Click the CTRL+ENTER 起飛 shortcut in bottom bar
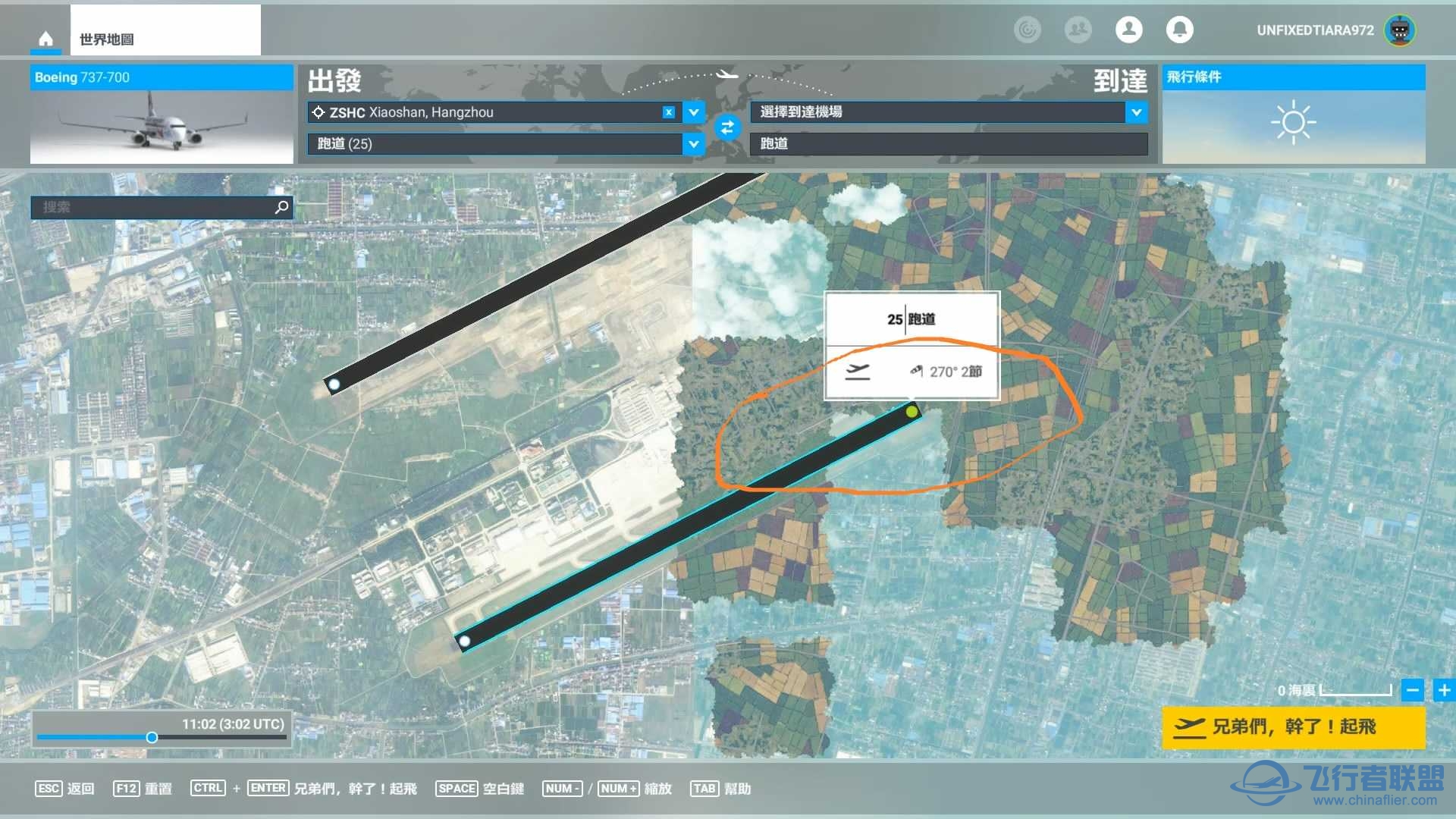 tap(303, 789)
